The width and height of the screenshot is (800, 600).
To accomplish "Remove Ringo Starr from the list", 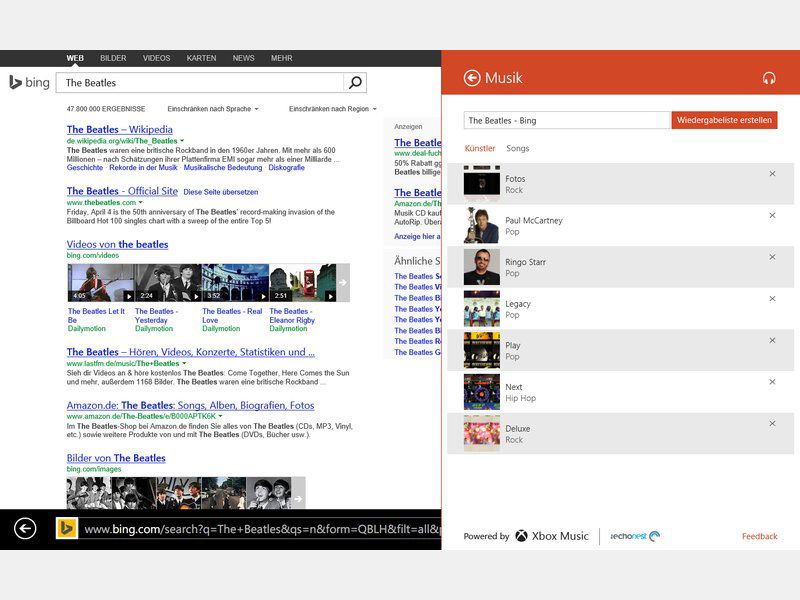I will pos(772,257).
